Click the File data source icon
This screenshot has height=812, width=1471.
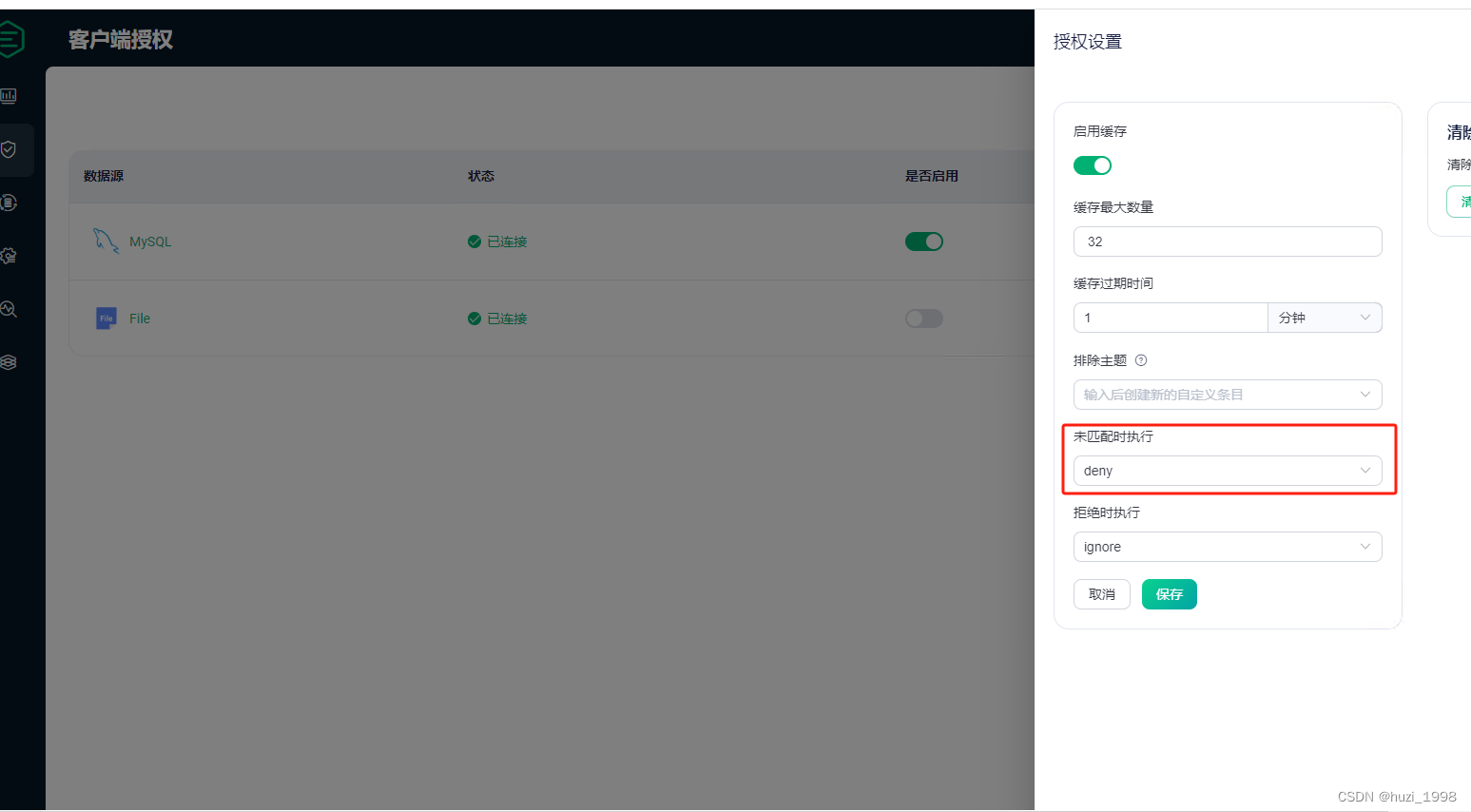click(106, 319)
